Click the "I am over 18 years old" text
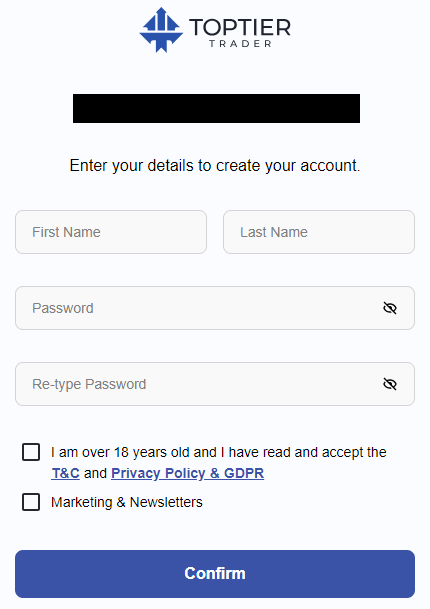This screenshot has width=430, height=609. point(134,452)
